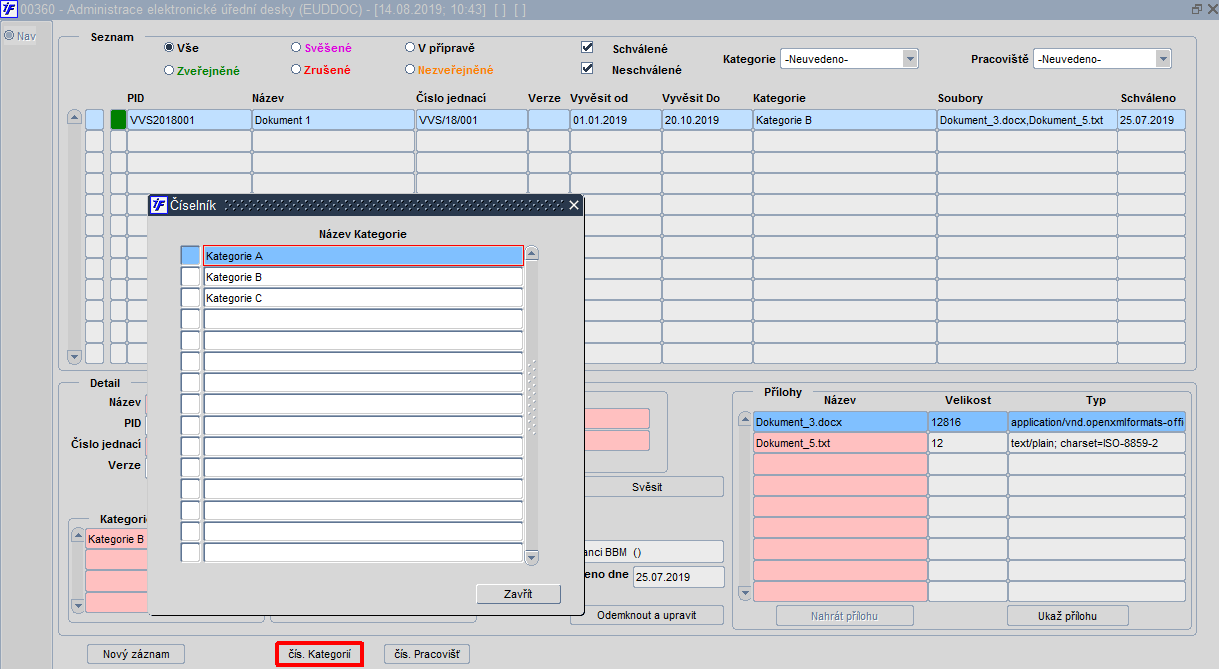1219x669 pixels.
Task: Click the Nav radio button
Action: tap(9, 36)
